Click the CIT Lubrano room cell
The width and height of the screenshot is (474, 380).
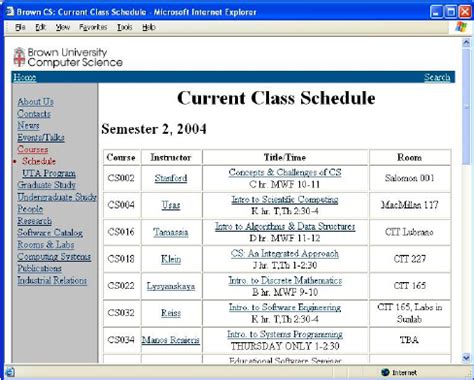pyautogui.click(x=410, y=232)
